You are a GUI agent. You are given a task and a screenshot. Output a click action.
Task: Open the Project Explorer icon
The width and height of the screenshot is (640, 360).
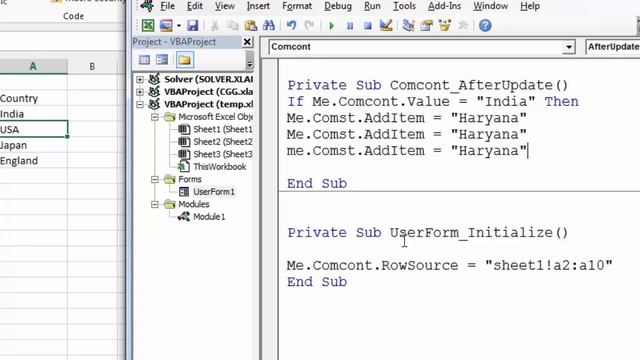tap(408, 26)
